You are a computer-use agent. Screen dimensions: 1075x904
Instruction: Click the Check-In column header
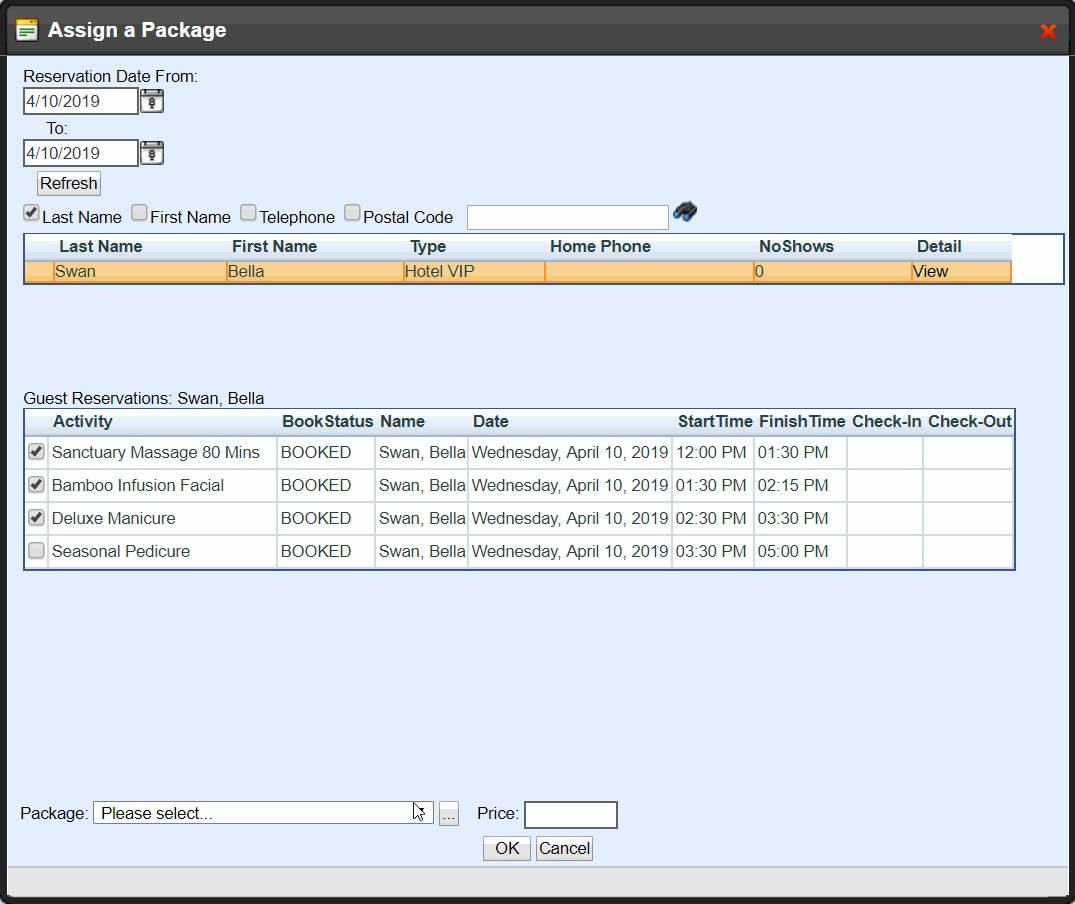pyautogui.click(x=886, y=422)
